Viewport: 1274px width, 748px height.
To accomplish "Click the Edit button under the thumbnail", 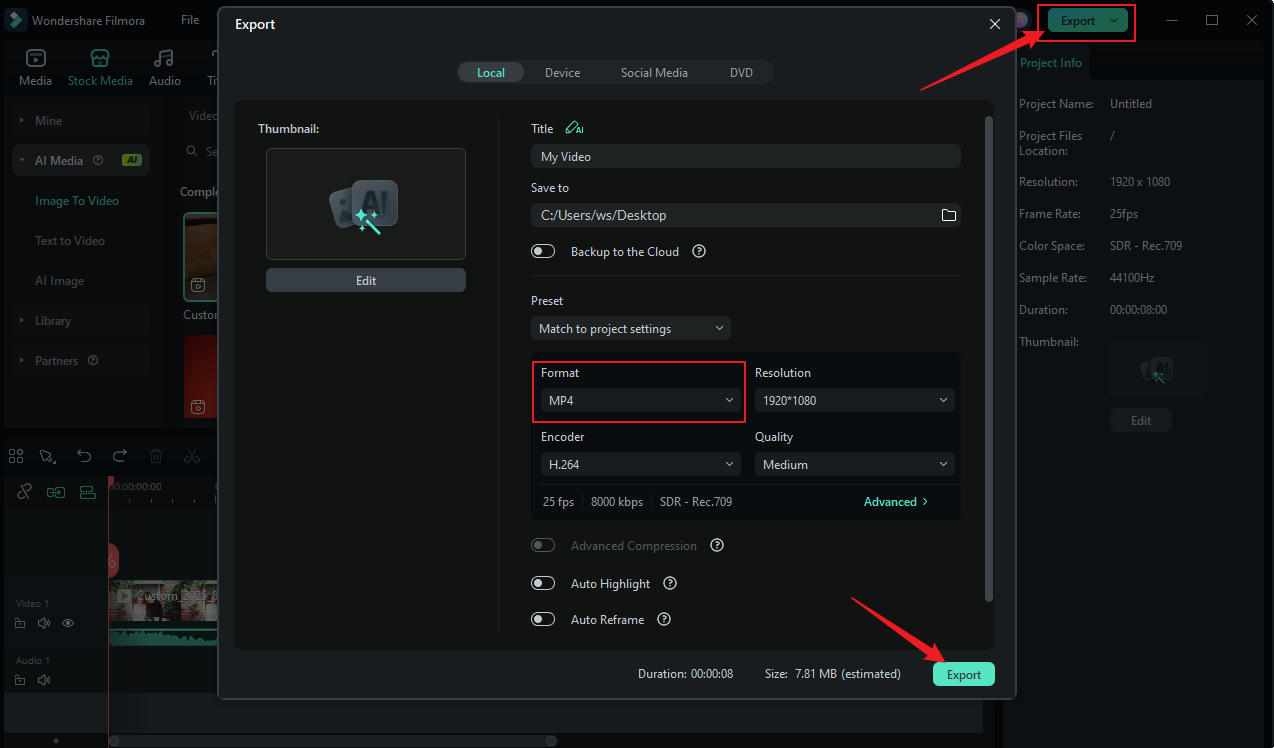I will pos(366,280).
